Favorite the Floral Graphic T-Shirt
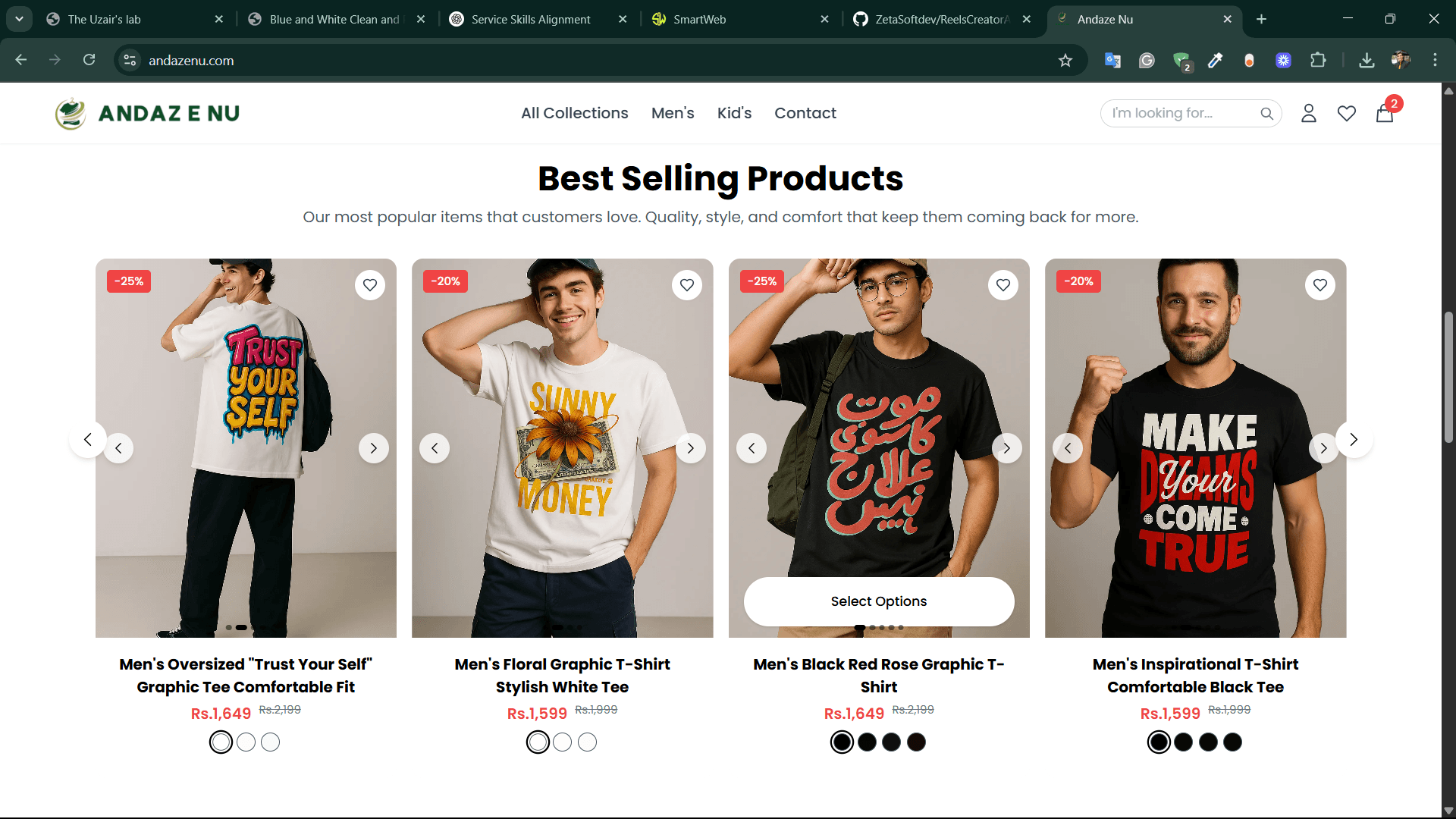1456x819 pixels. 686,285
